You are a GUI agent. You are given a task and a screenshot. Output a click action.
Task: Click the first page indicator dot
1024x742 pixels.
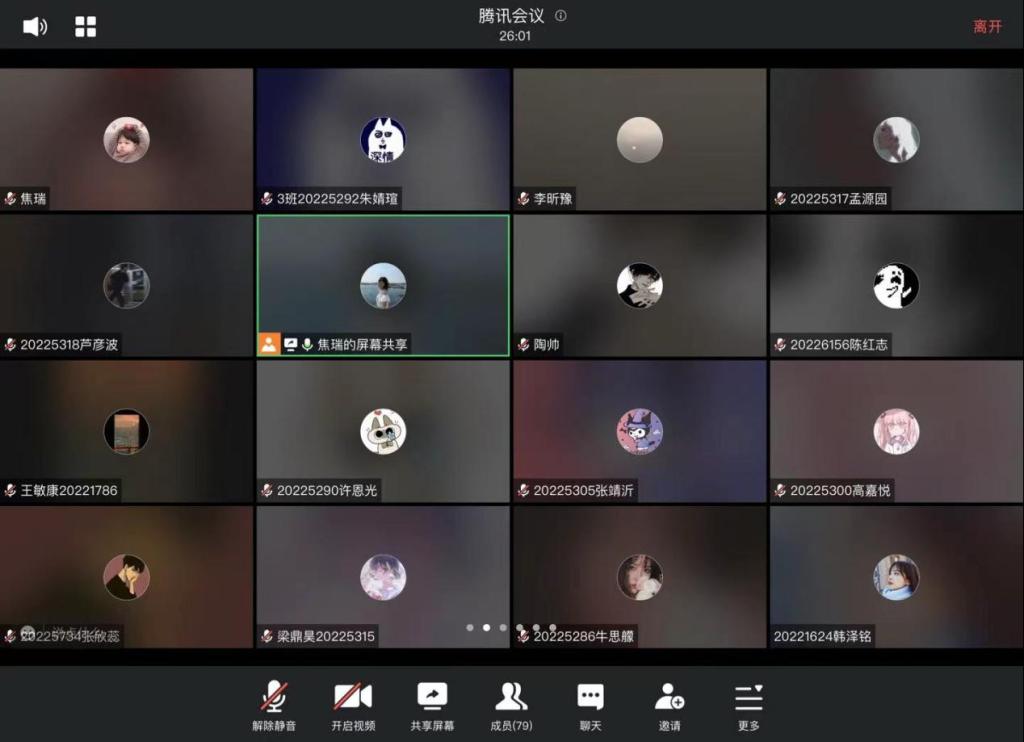pos(469,628)
